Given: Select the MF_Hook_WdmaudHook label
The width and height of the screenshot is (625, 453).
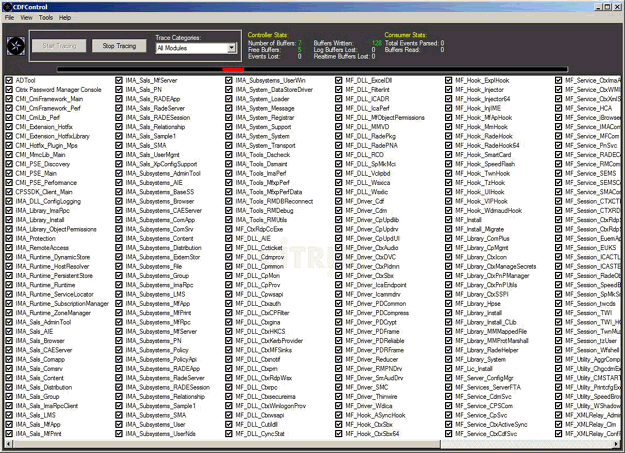Looking at the screenshot, I should point(489,211).
